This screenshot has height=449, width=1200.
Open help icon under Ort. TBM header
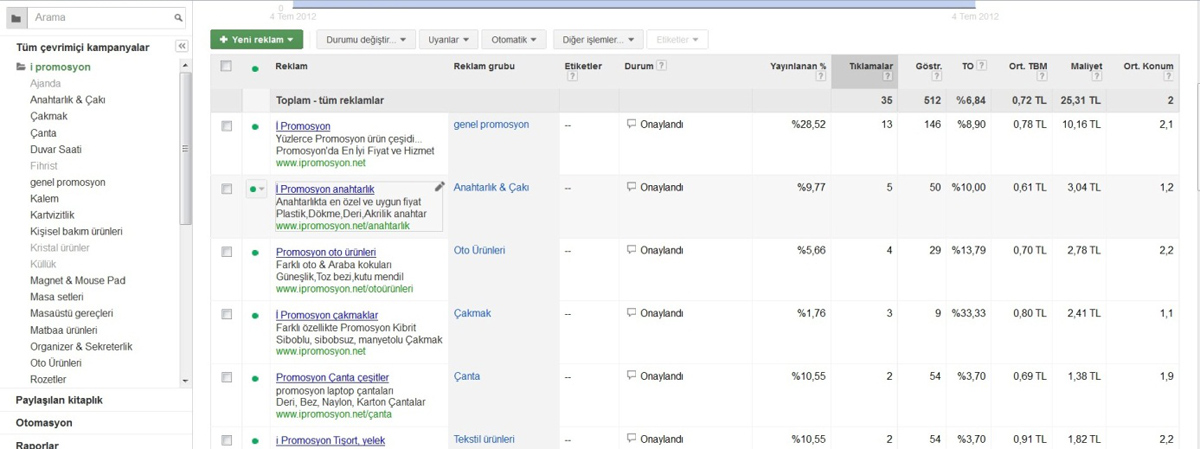1042,76
